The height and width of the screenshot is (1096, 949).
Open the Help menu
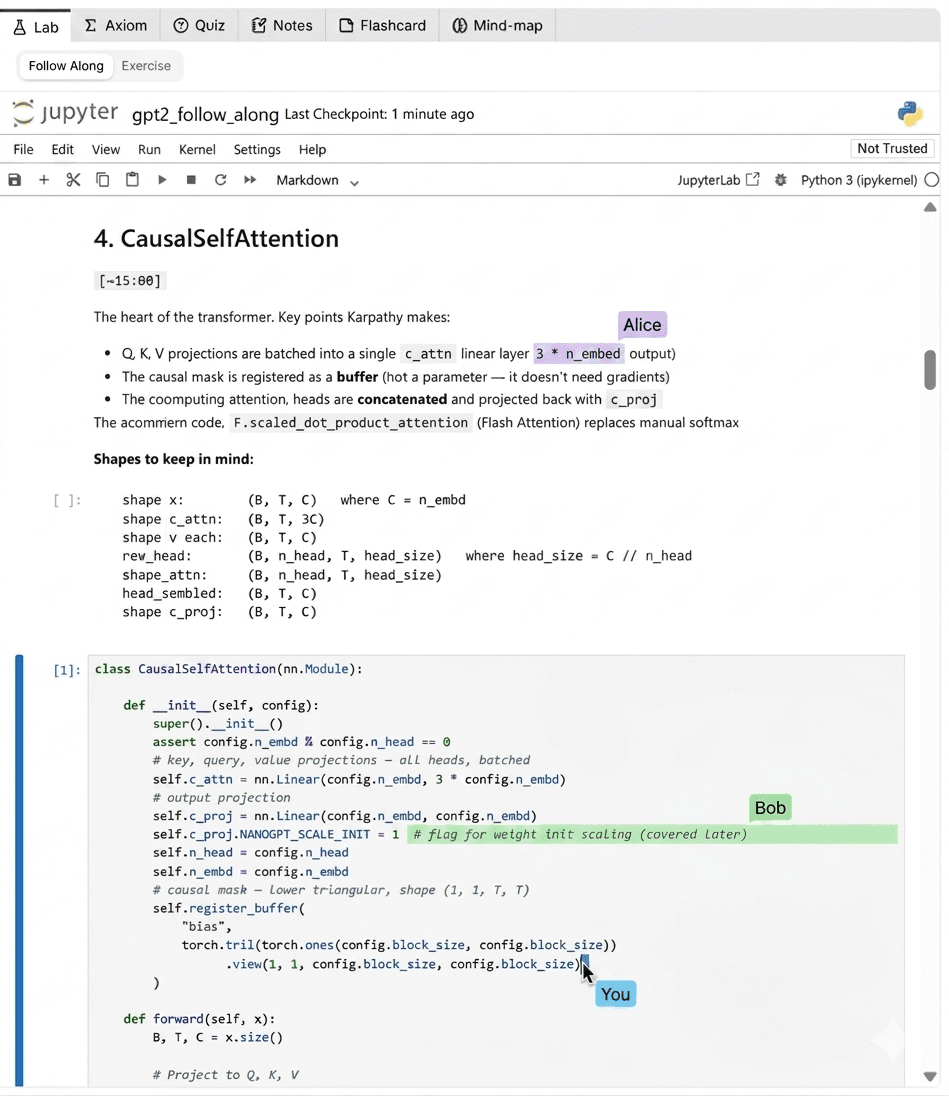pos(312,150)
